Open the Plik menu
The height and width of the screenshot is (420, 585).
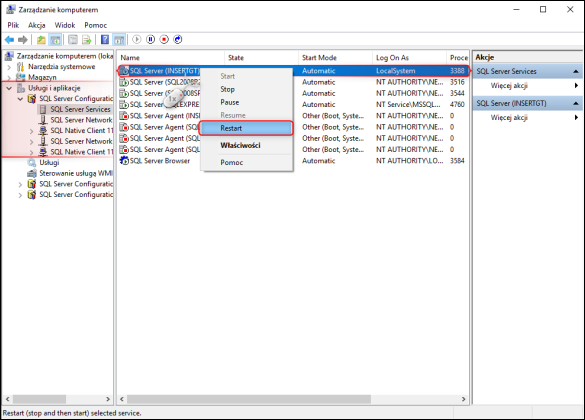13,25
